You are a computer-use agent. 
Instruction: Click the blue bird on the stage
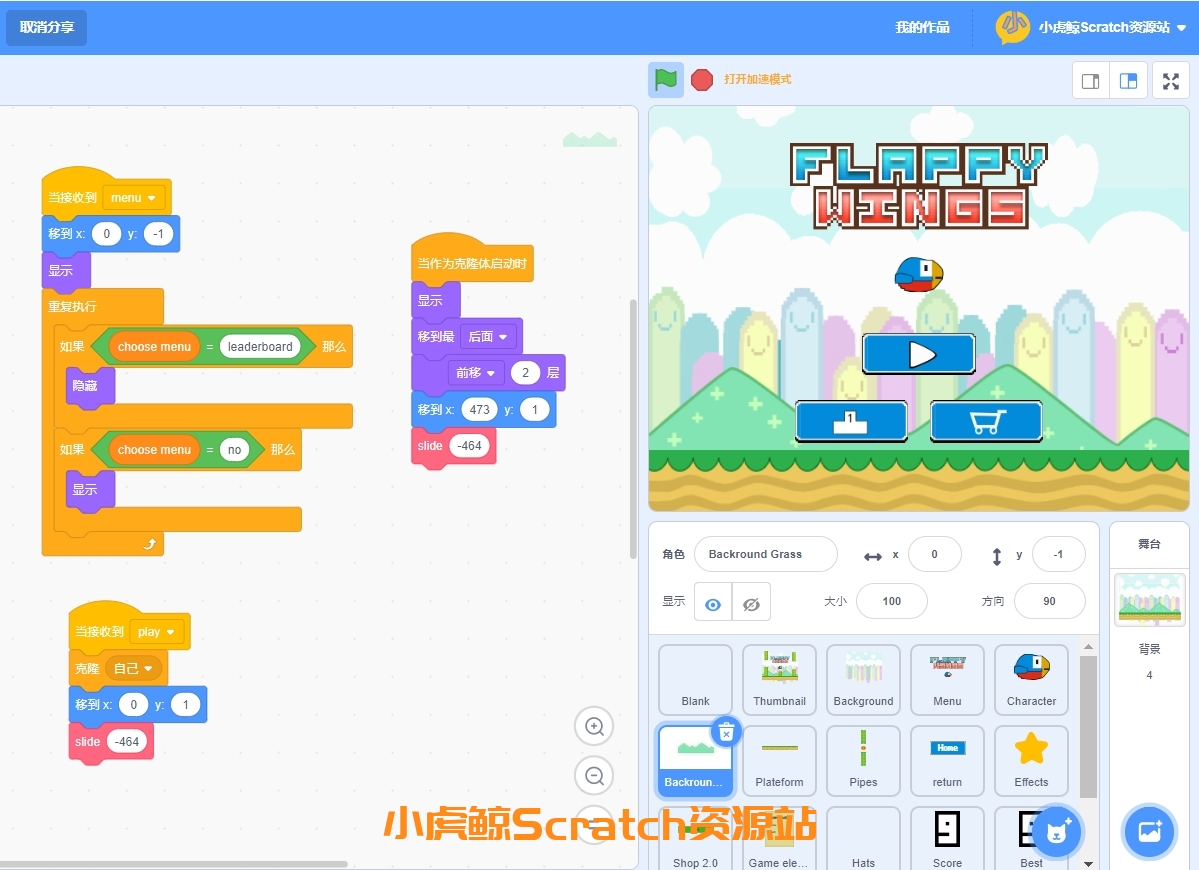click(x=918, y=274)
